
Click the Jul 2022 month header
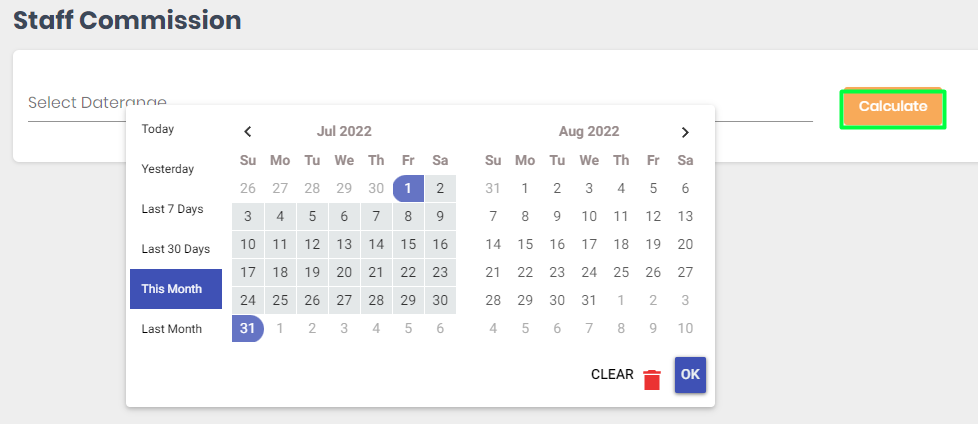pos(344,132)
